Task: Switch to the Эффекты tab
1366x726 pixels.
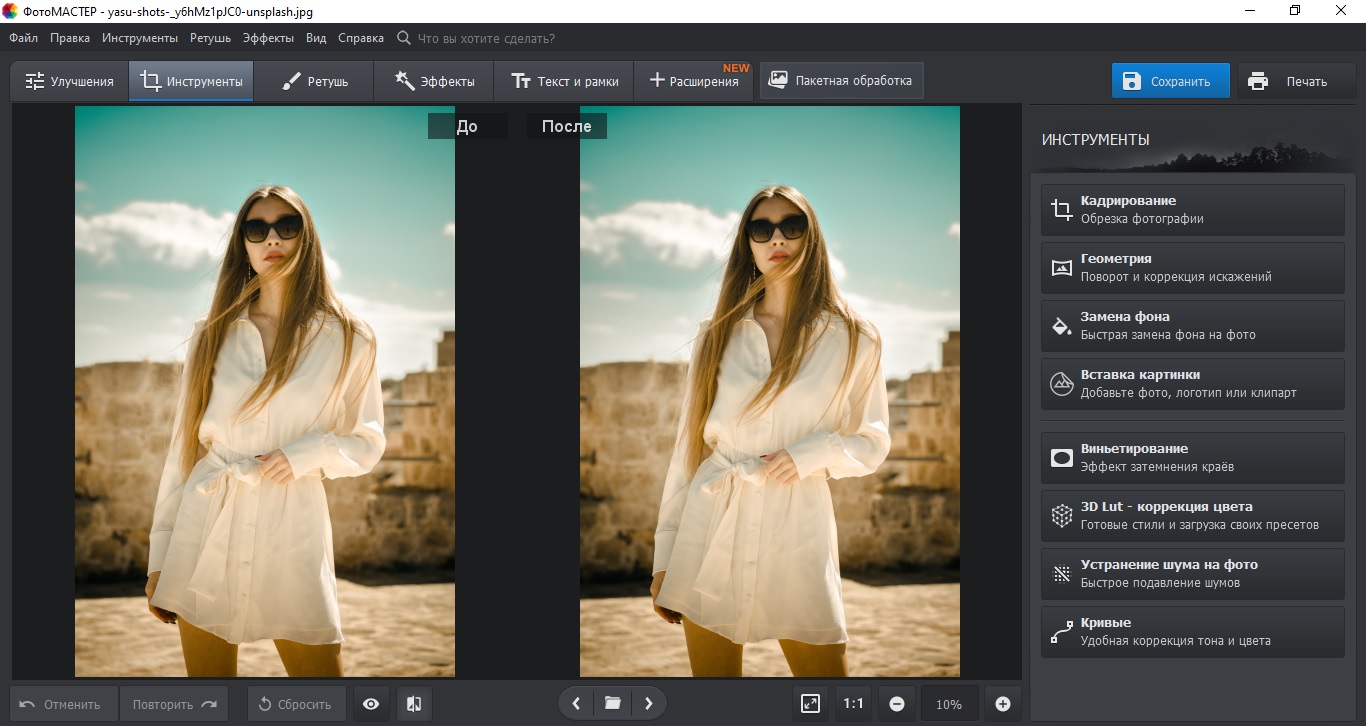Action: 435,81
